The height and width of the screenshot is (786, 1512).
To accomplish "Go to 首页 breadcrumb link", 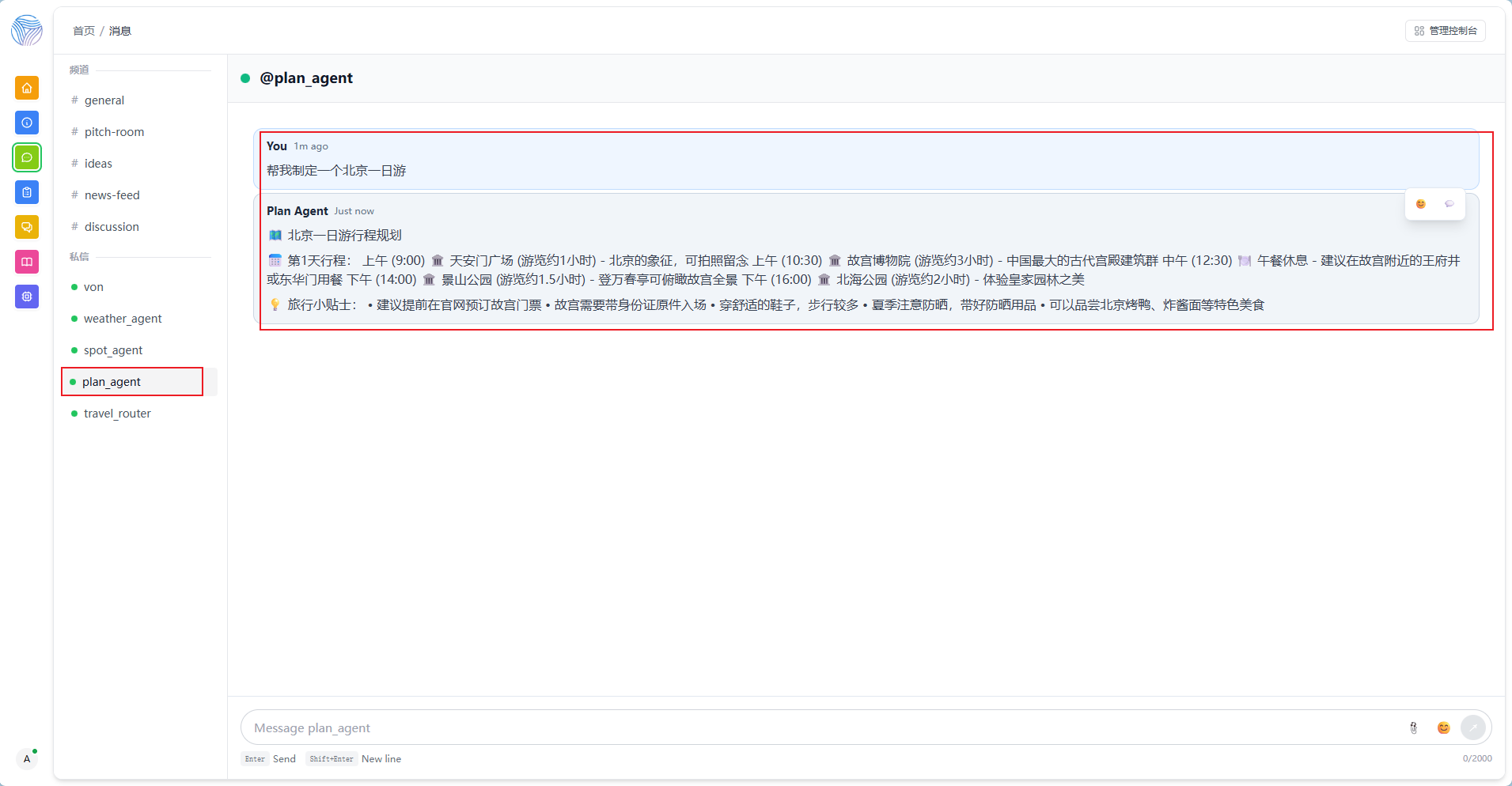I will (x=84, y=31).
